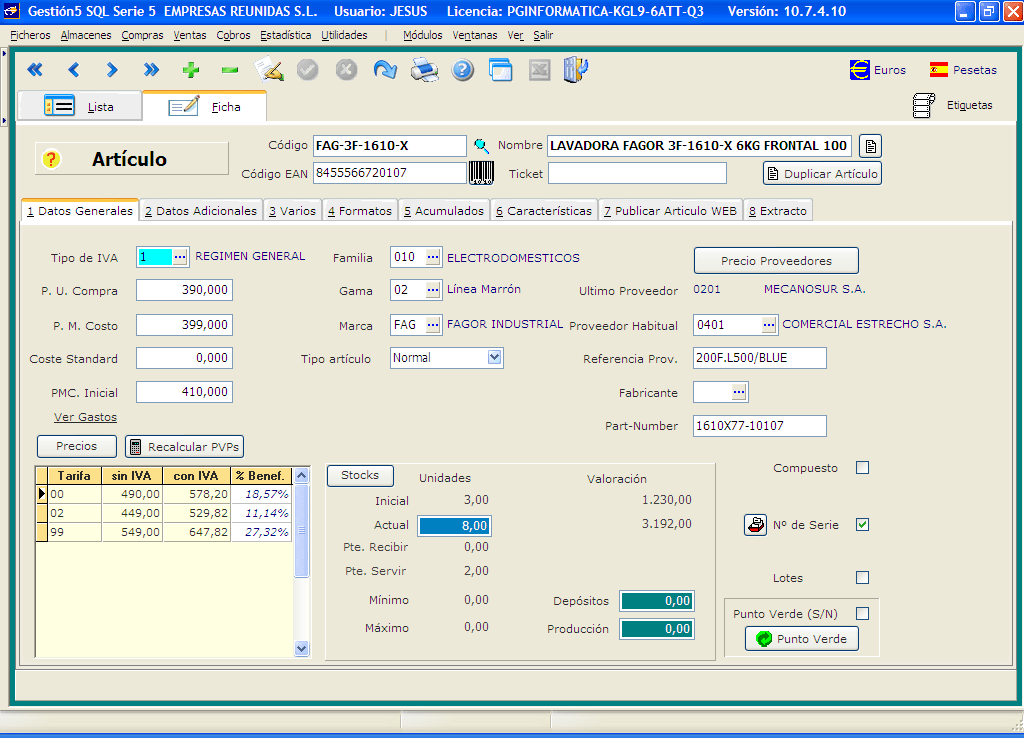Open Proveedor Habitual lookup ellipsis button
The width and height of the screenshot is (1024, 738).
768,325
